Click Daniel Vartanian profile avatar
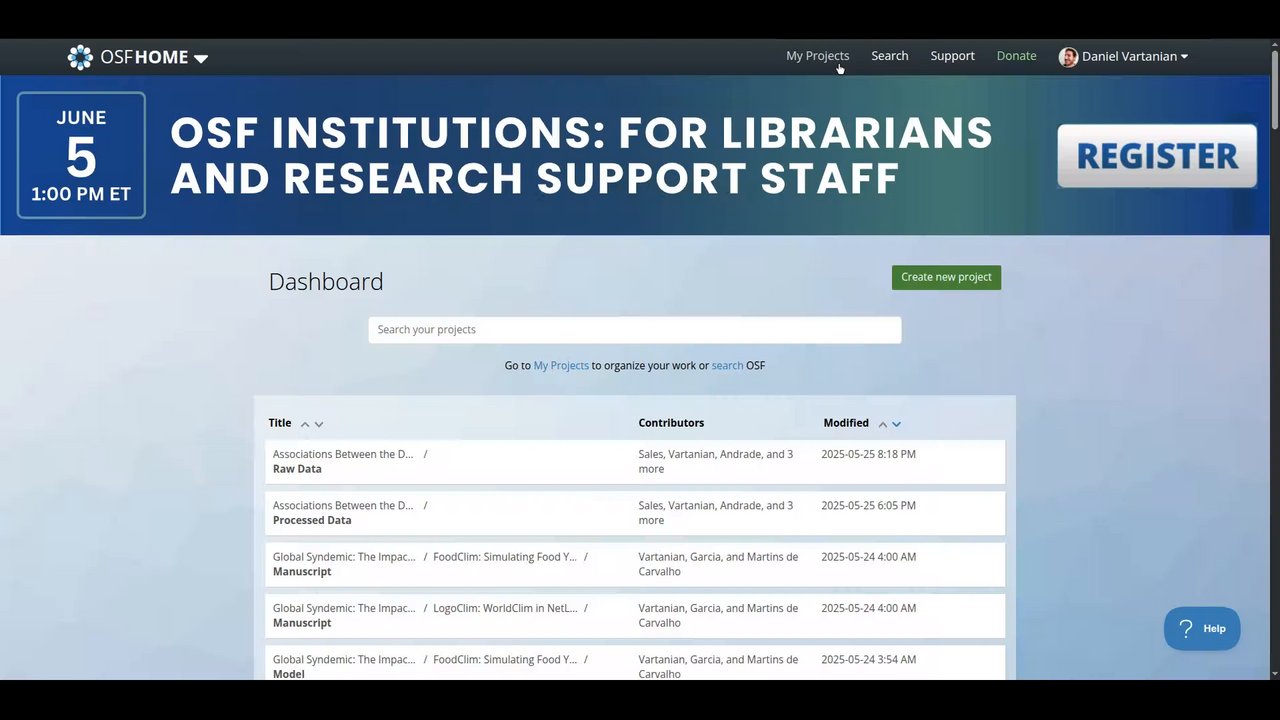The height and width of the screenshot is (720, 1280). (x=1068, y=57)
